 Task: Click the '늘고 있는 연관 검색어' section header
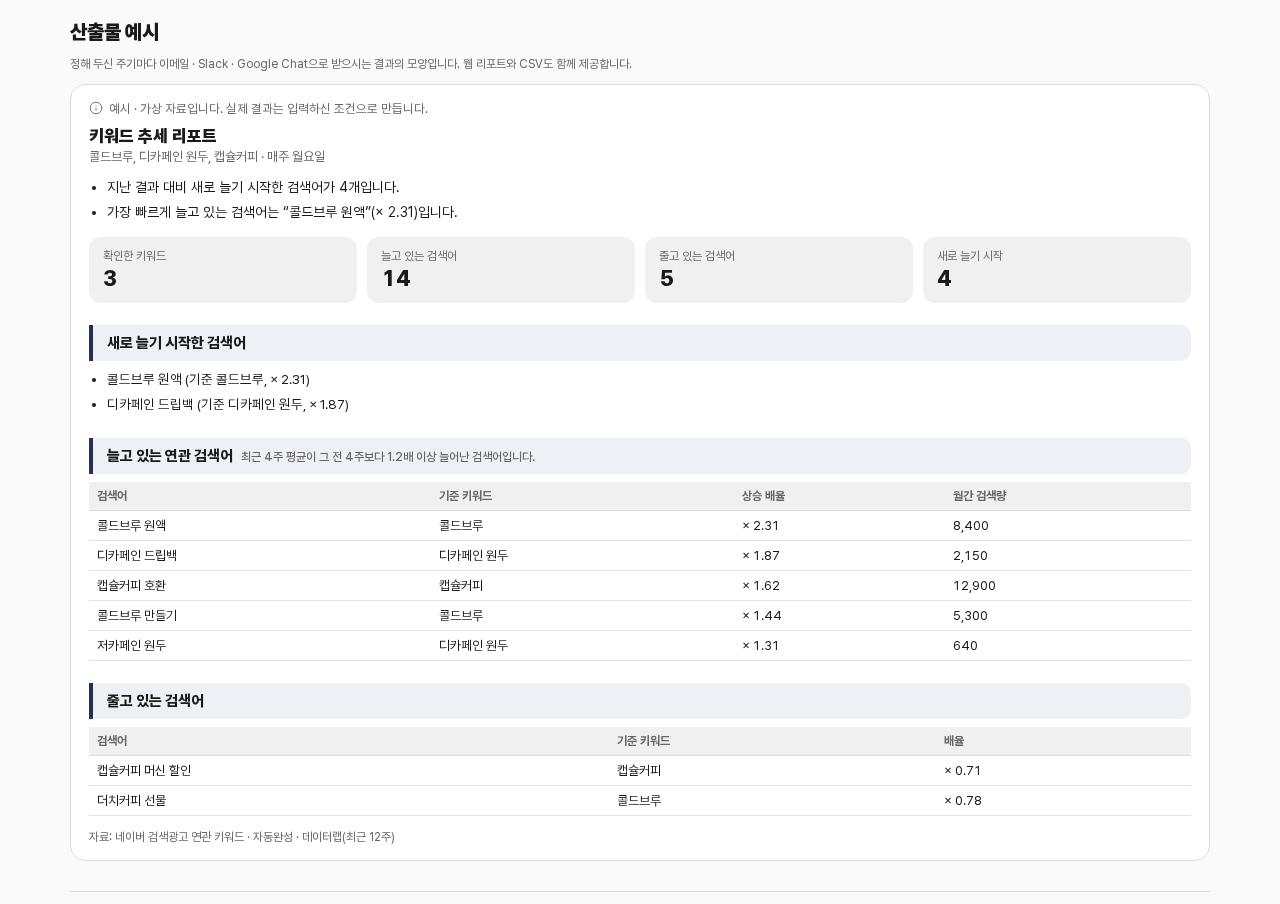(640, 456)
